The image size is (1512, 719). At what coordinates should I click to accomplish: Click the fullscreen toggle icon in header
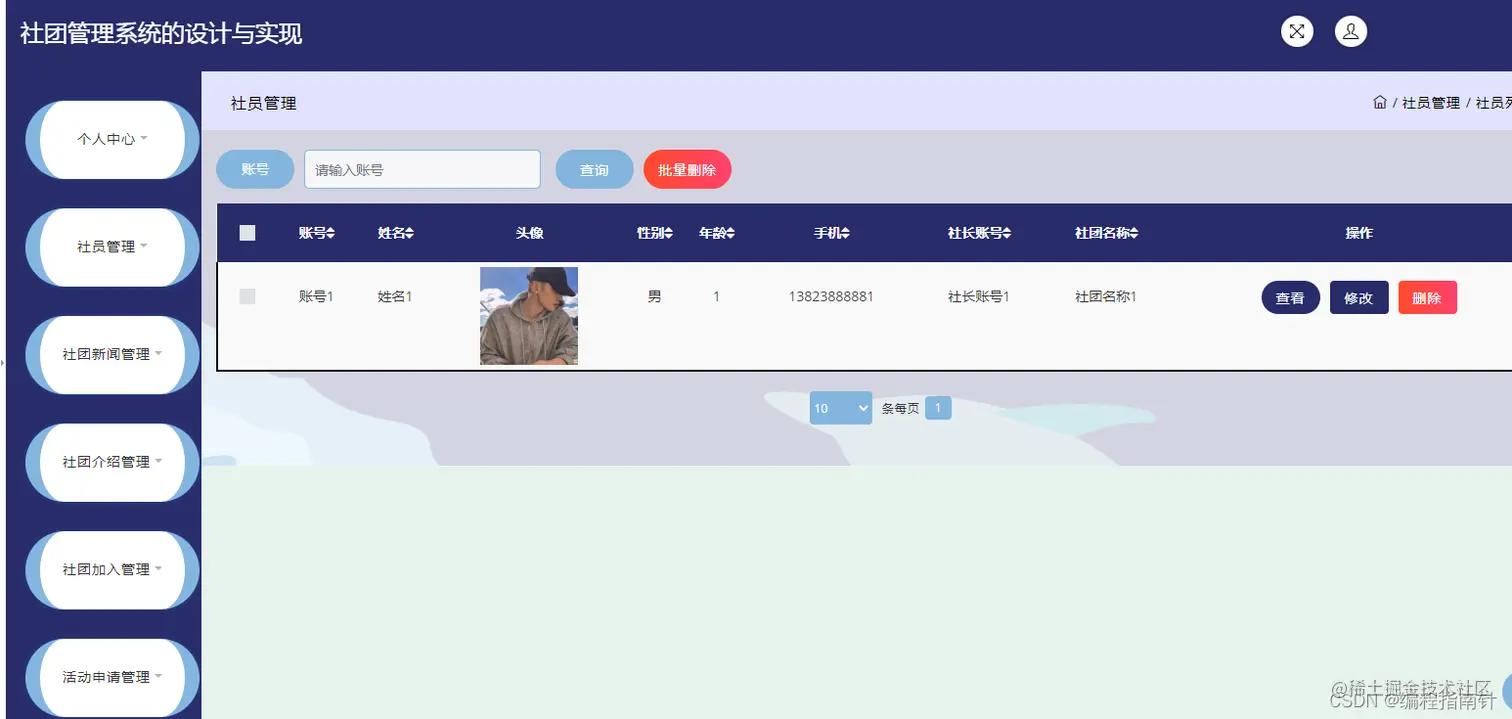coord(1297,31)
